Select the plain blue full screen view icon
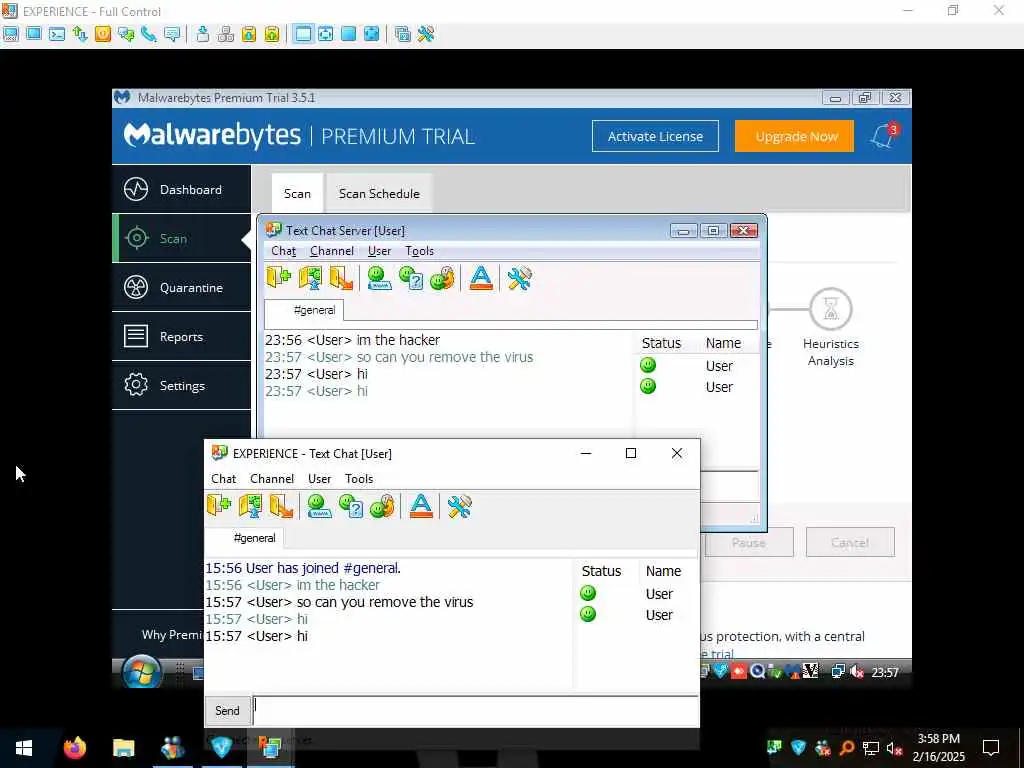 [x=349, y=34]
